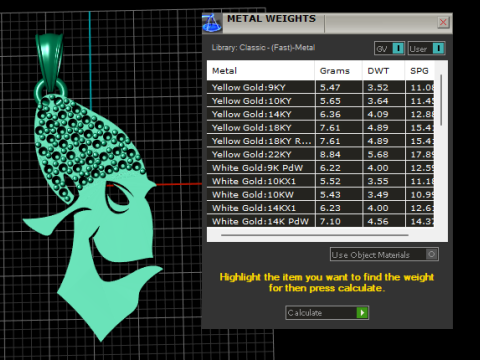Select the White Gold:10KW row
The image size is (480, 360).
(320, 194)
